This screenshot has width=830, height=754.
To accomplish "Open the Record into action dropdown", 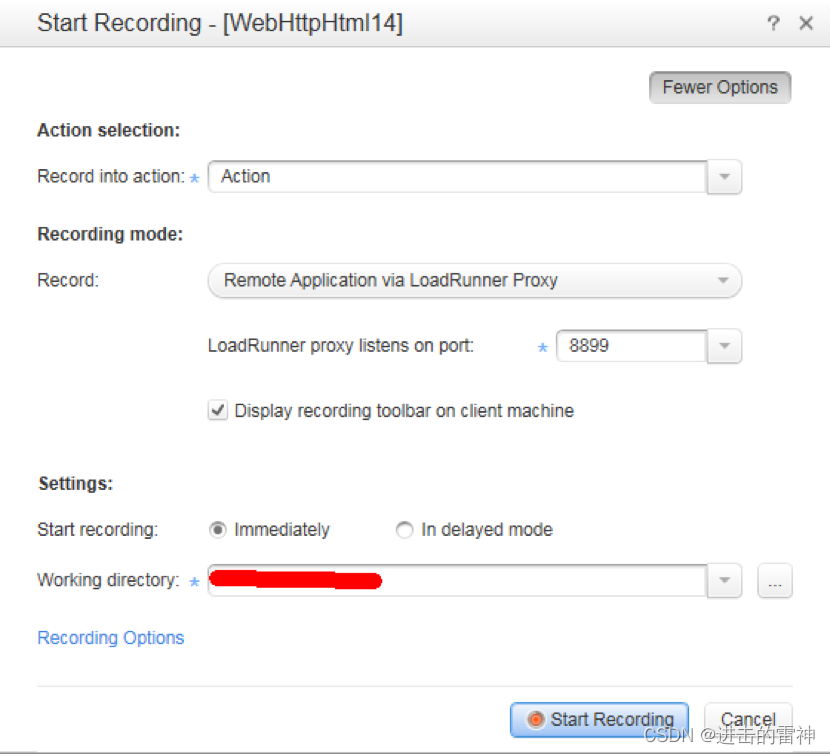I will pos(724,176).
